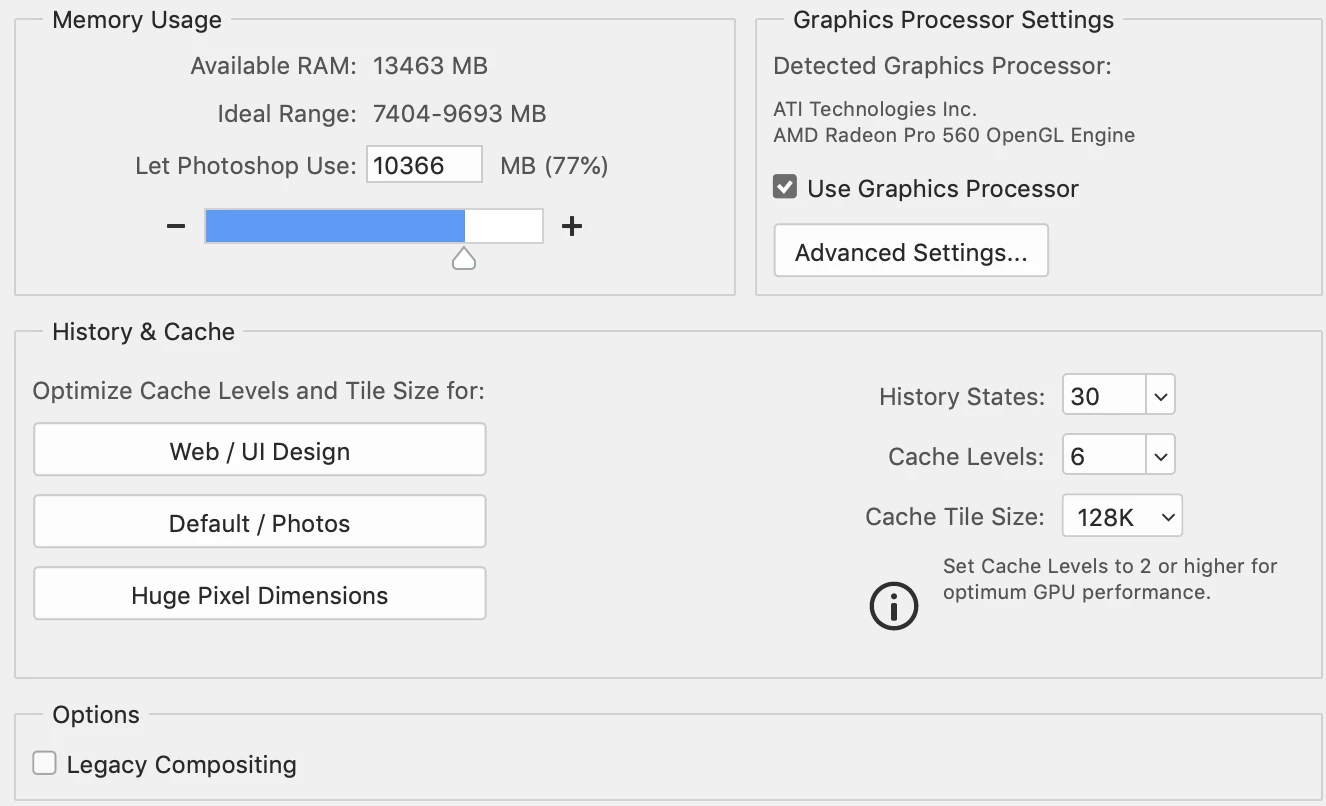The image size is (1326, 806).
Task: Apply the Huge Pixel Dimensions preset
Action: pyautogui.click(x=260, y=595)
